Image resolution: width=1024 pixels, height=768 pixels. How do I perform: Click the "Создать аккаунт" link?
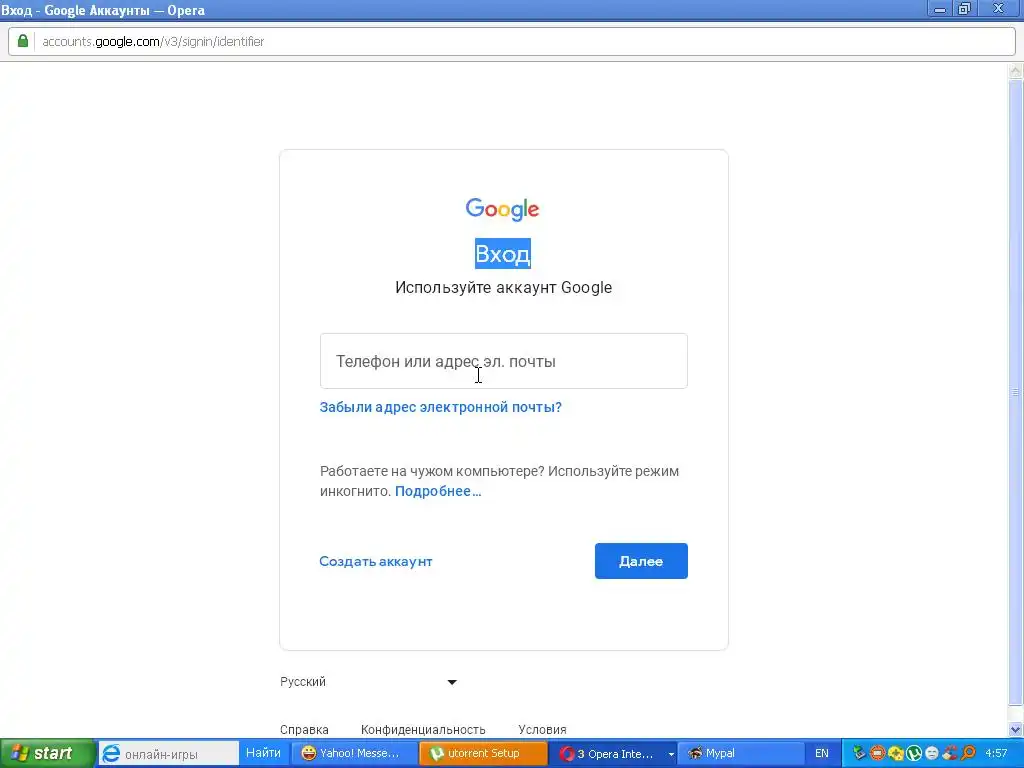pos(376,562)
